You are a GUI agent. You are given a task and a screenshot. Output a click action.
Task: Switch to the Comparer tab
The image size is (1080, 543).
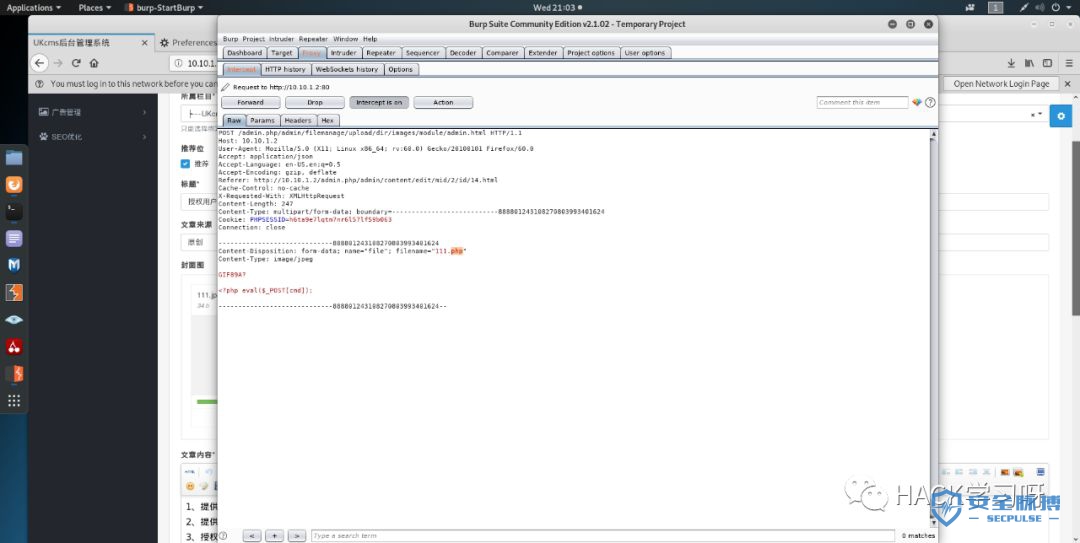pos(502,52)
